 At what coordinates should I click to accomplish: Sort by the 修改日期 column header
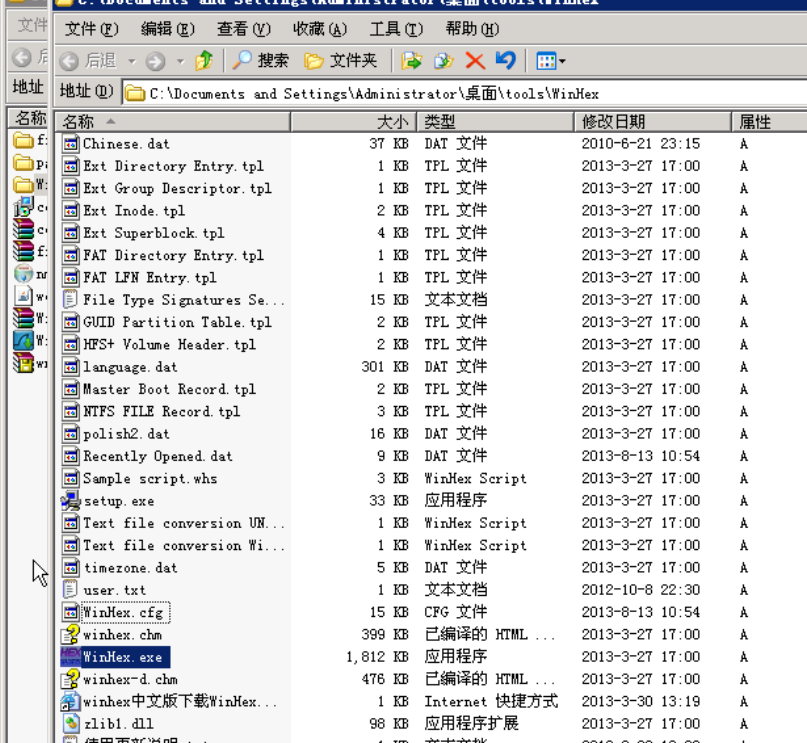[x=653, y=122]
